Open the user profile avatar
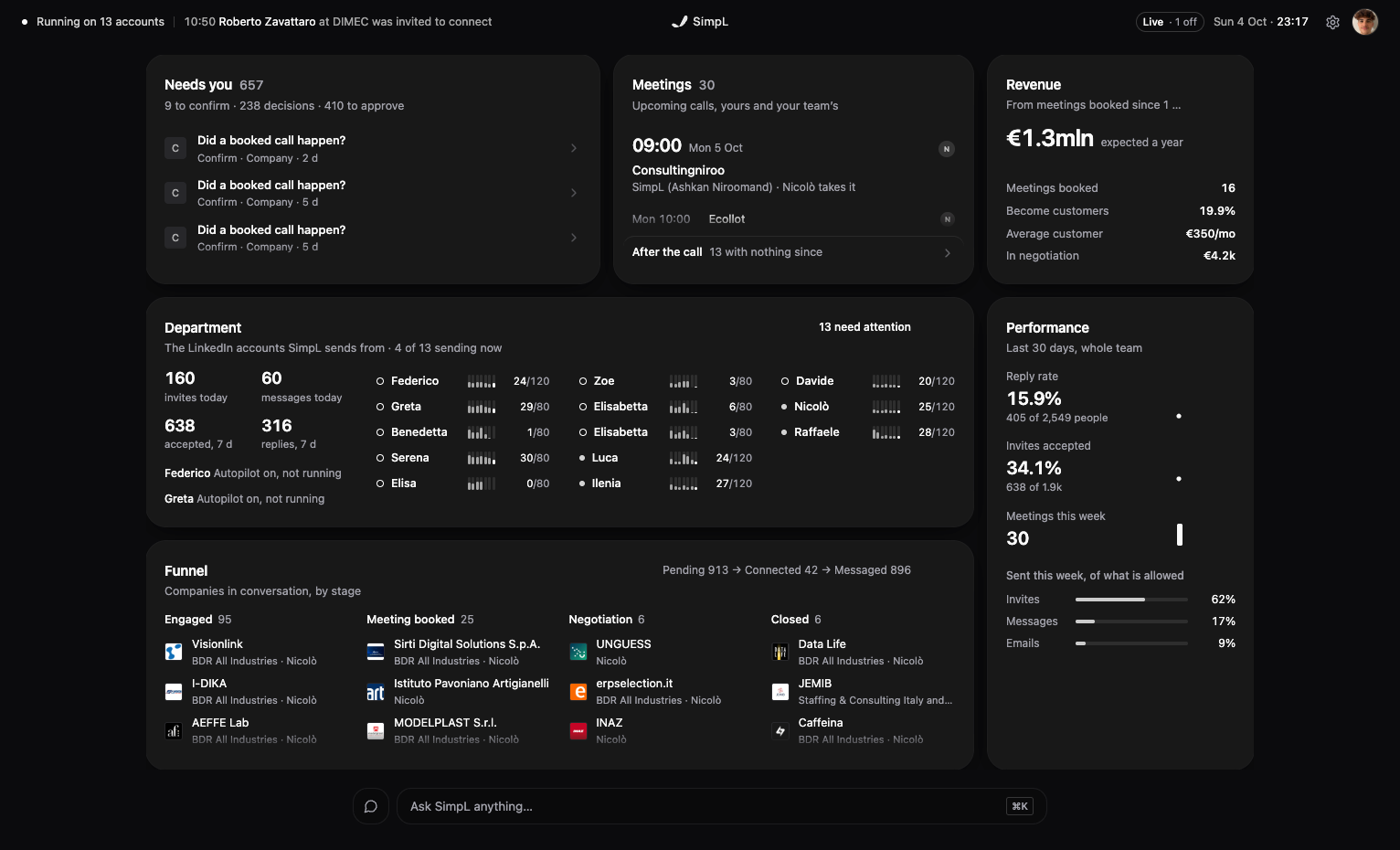This screenshot has width=1400, height=850. tap(1365, 22)
